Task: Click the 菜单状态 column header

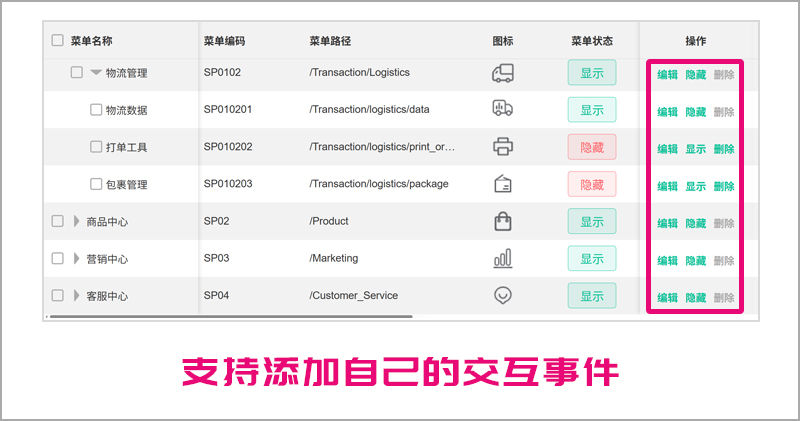Action: [592, 41]
